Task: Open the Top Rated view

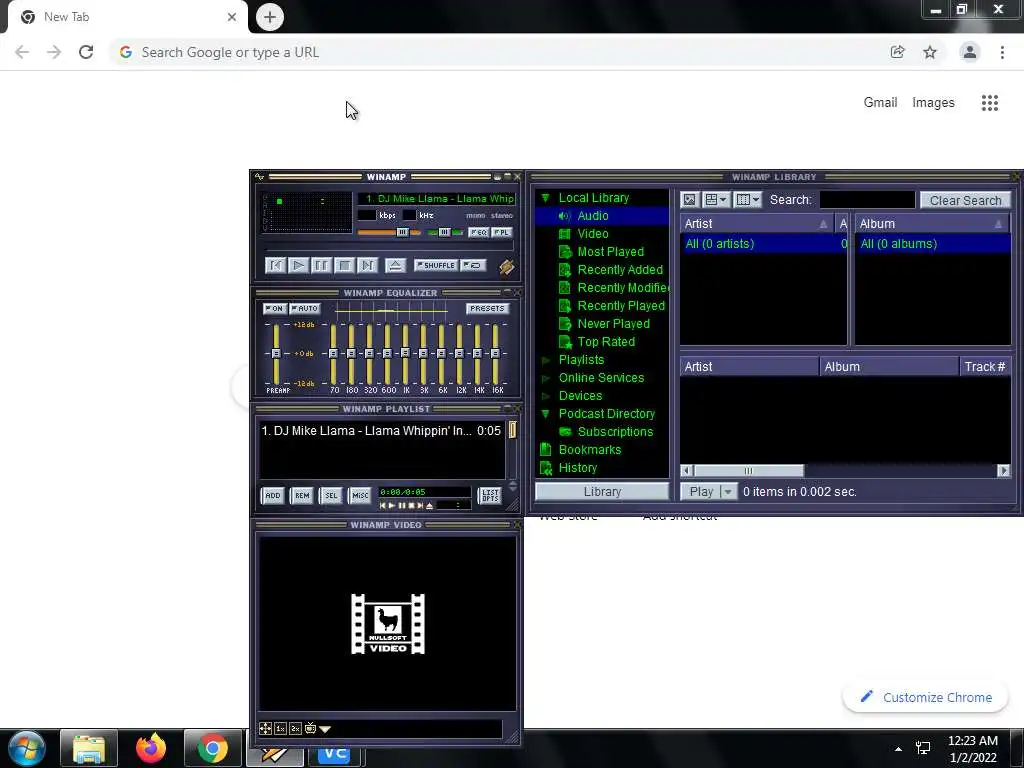Action: 605,342
